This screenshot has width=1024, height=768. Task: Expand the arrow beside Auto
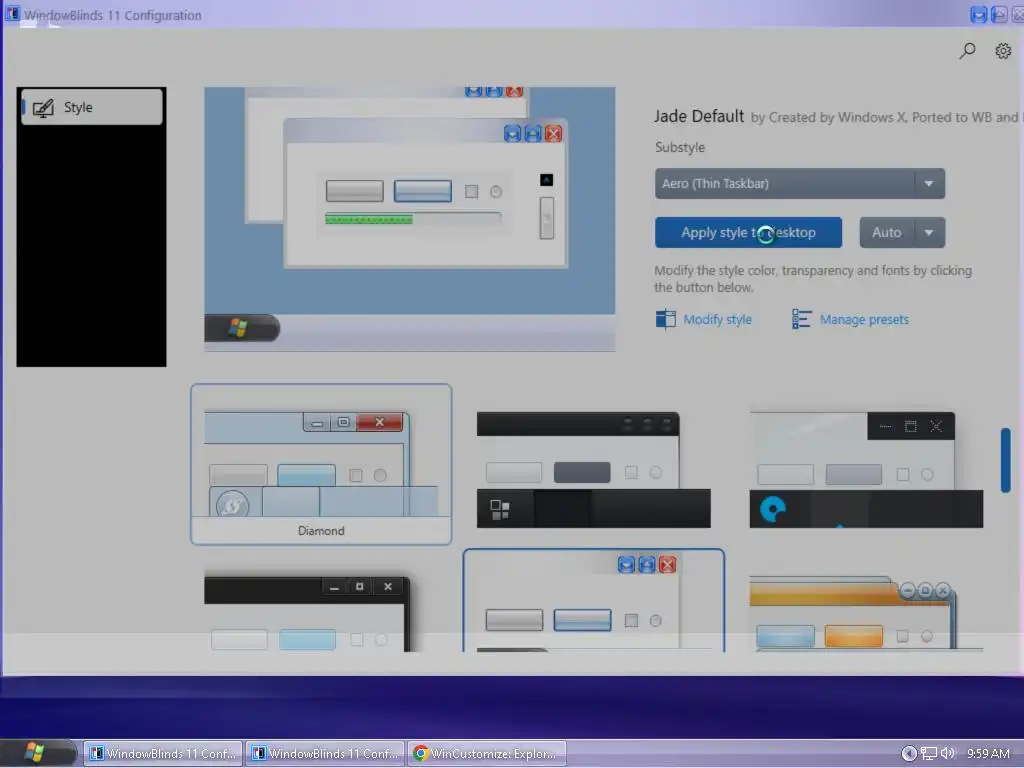click(929, 232)
